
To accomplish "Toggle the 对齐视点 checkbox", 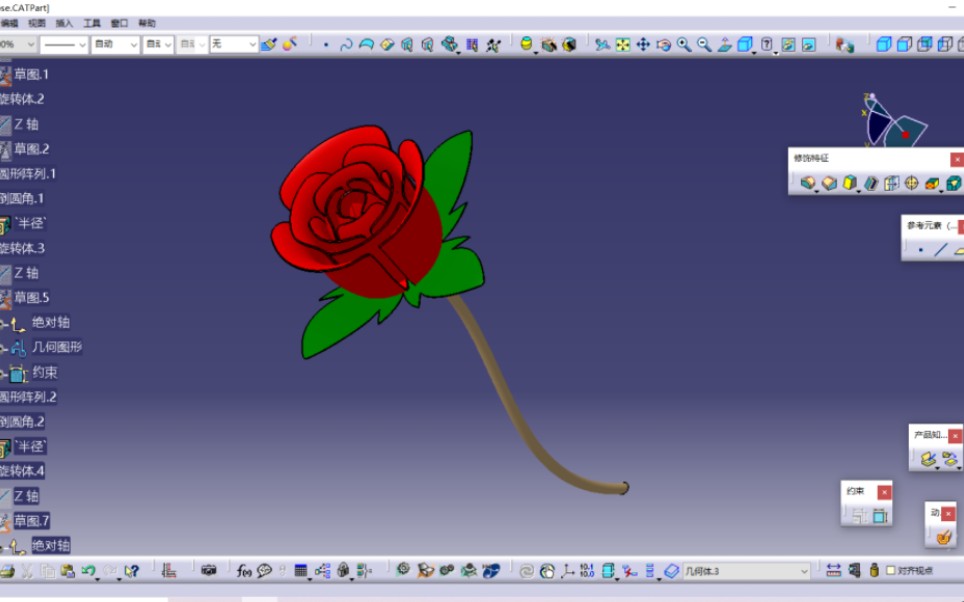I will 890,571.
